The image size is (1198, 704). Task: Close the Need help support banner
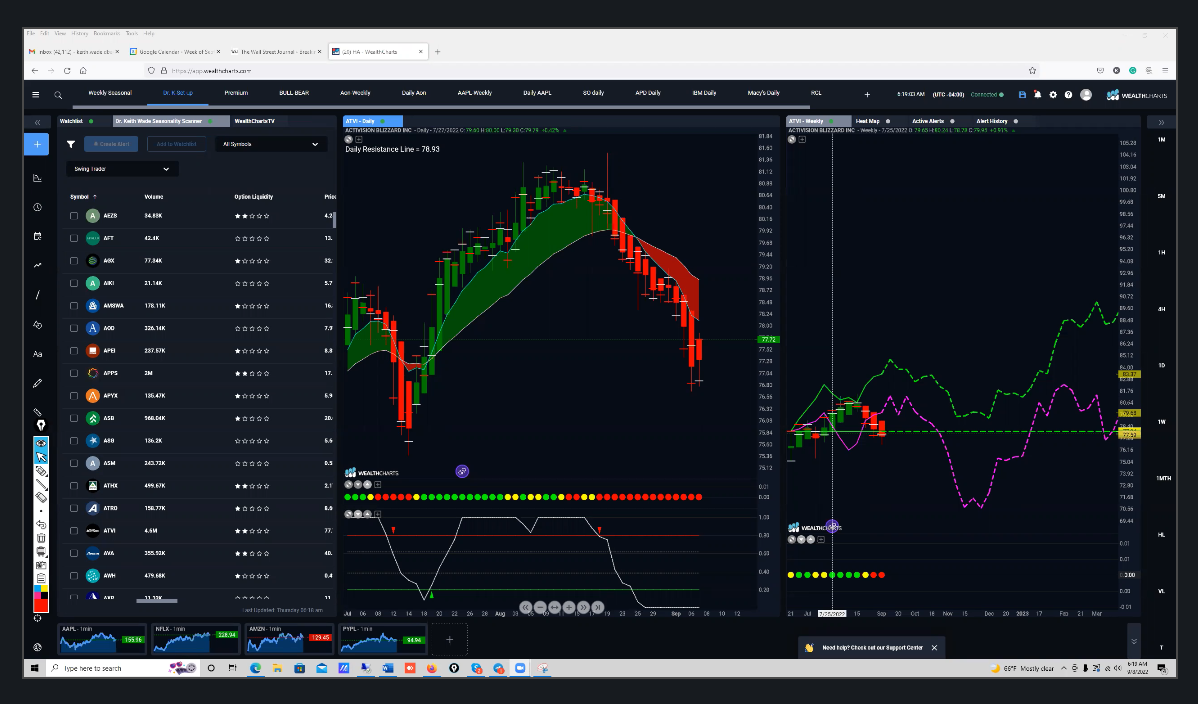click(934, 647)
